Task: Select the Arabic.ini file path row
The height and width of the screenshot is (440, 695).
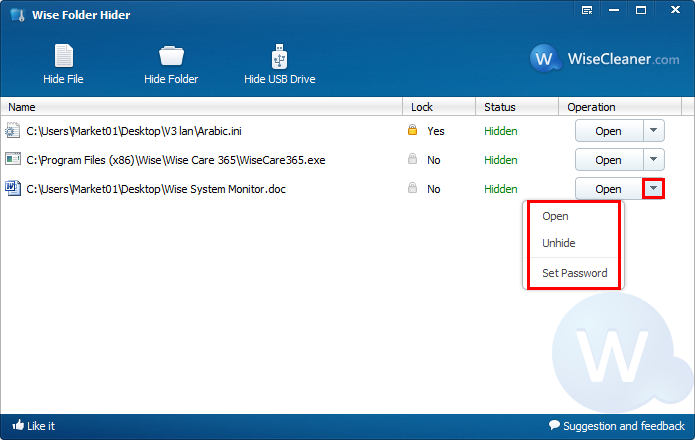Action: [134, 131]
